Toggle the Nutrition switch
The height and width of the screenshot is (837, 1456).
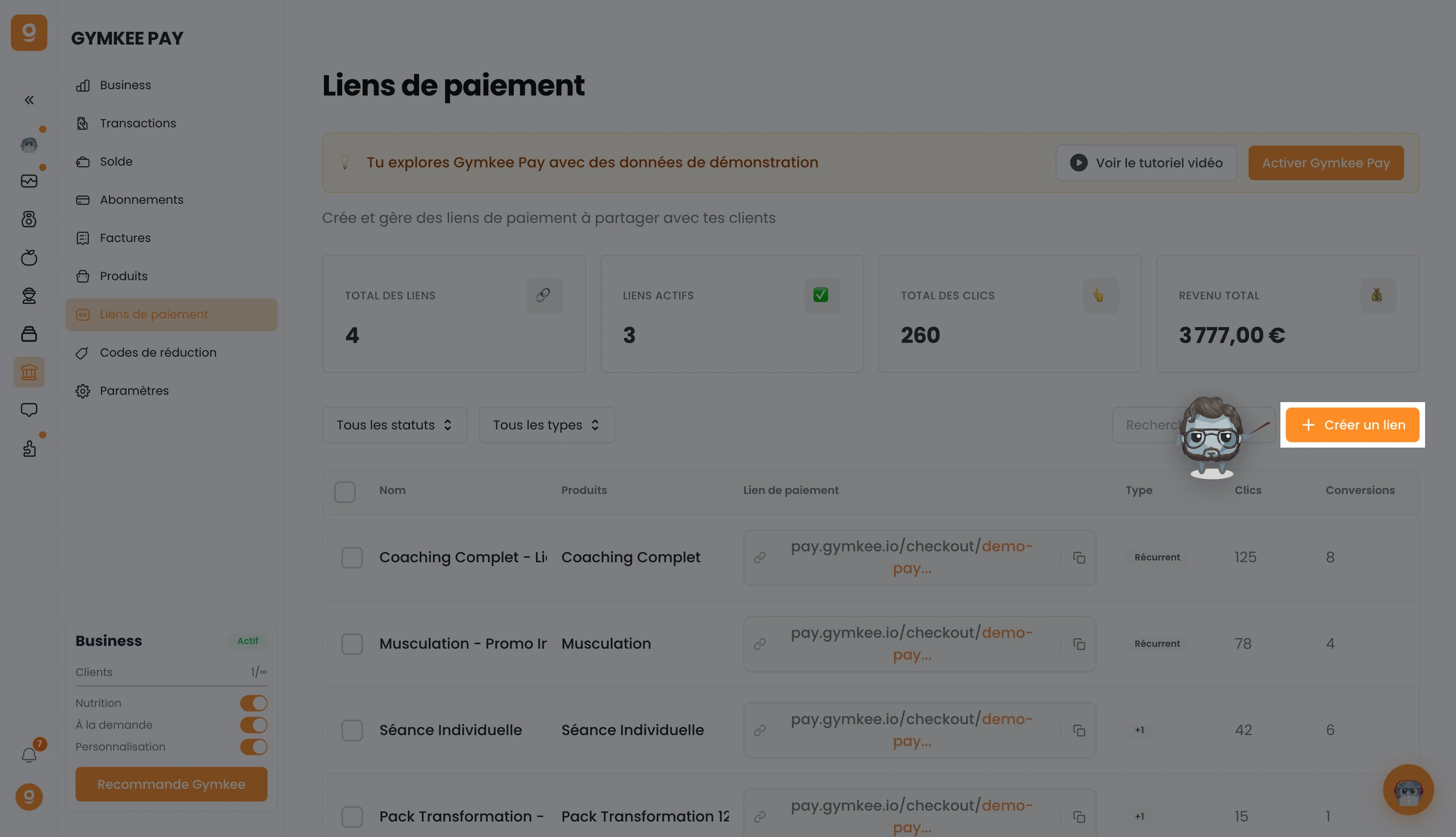(x=254, y=703)
